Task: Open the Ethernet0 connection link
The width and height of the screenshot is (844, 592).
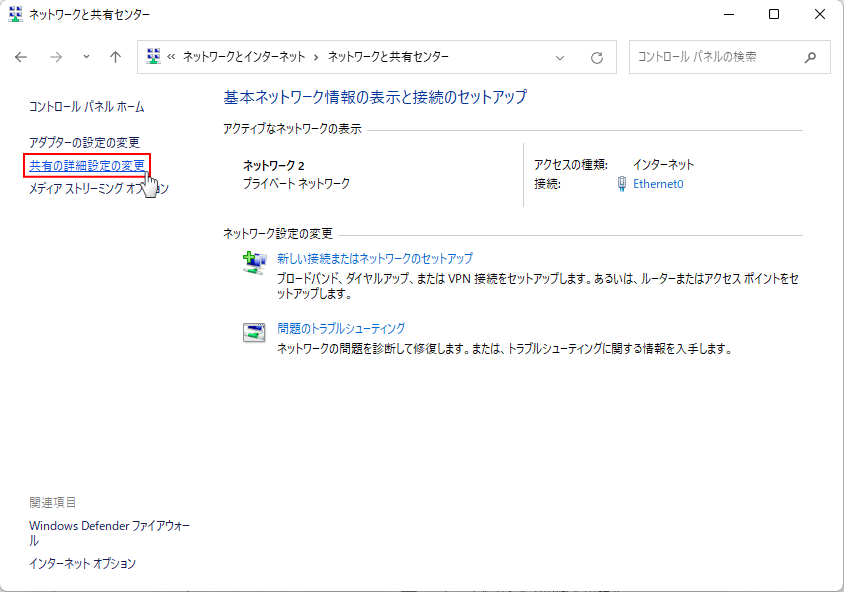Action: click(x=658, y=184)
